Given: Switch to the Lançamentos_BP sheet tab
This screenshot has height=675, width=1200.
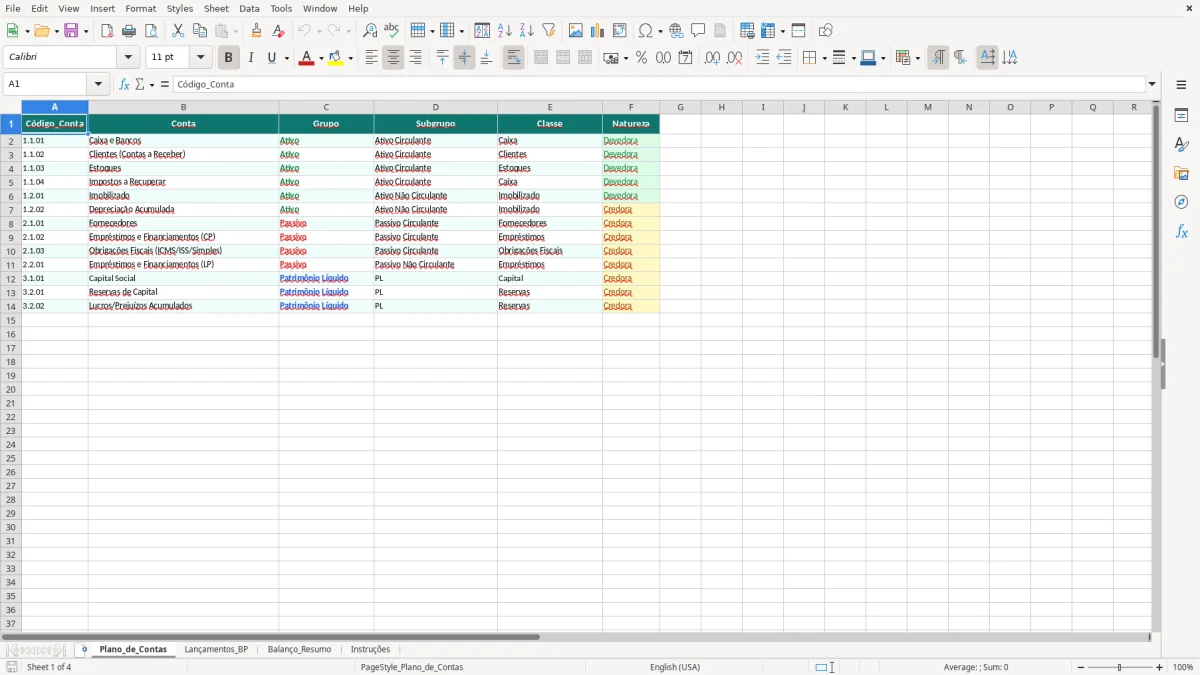Looking at the screenshot, I should (x=216, y=648).
